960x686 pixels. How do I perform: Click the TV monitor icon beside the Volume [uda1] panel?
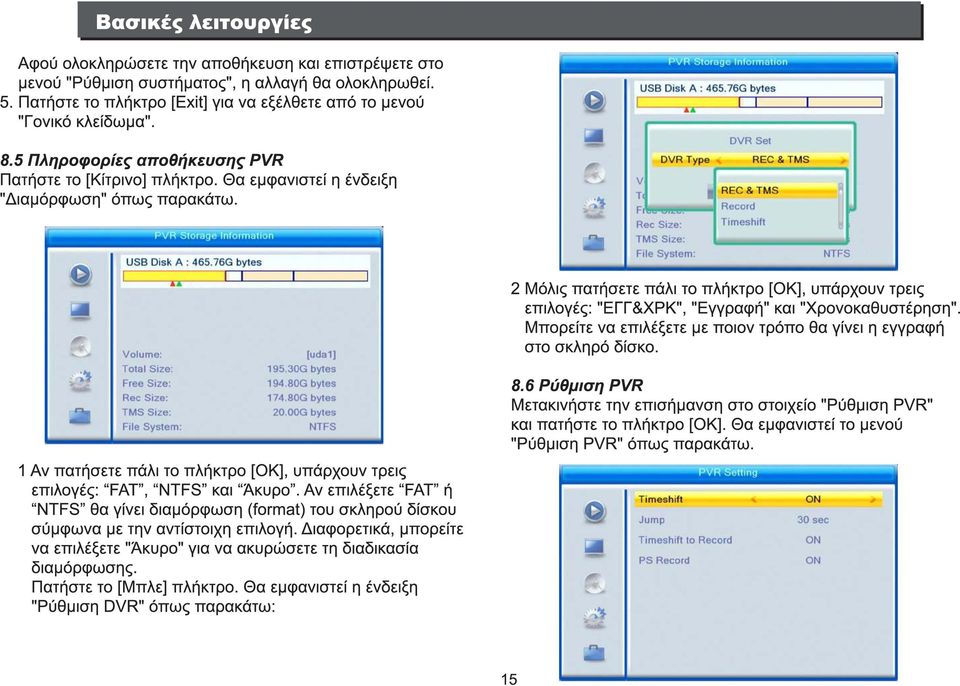80,311
